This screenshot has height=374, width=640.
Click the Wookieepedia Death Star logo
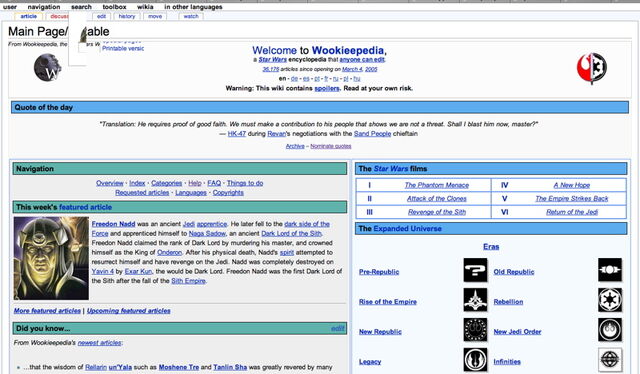click(48, 68)
